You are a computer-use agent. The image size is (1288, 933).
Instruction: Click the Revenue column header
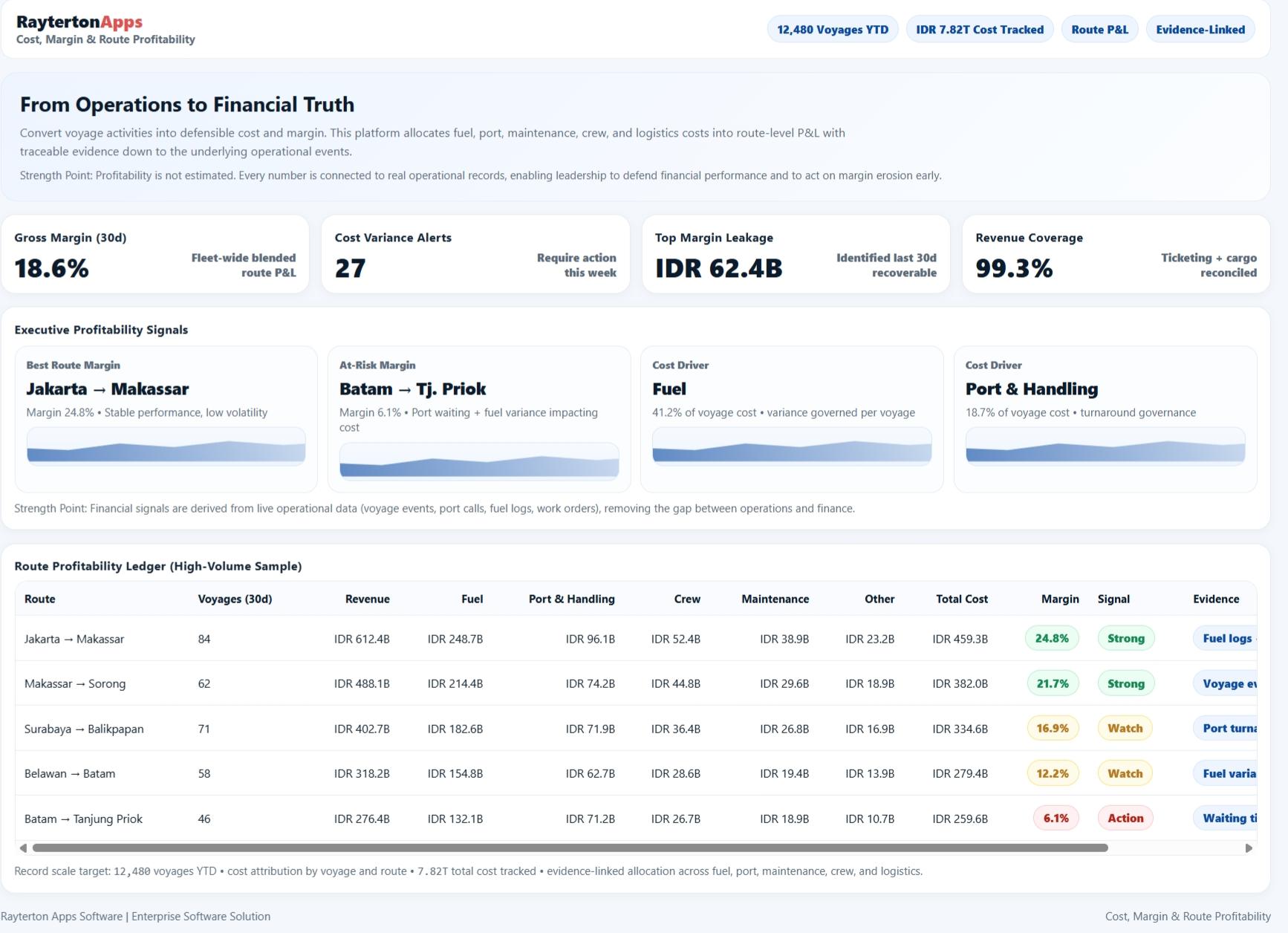pos(367,599)
